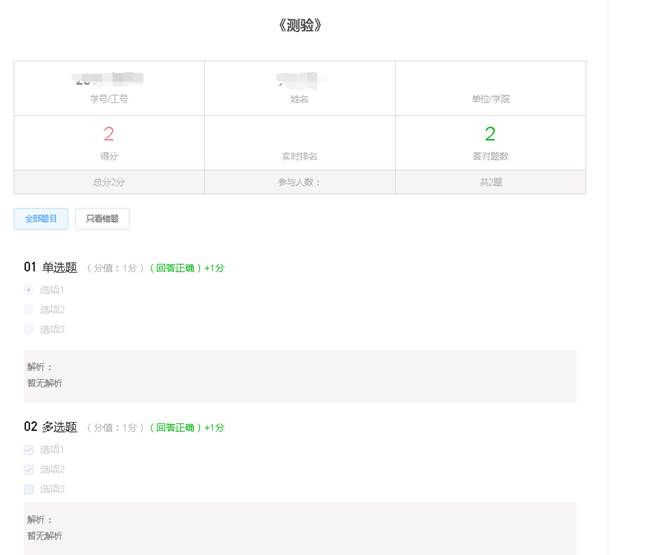This screenshot has height=555, width=651.
Task: Toggle checkbox 选项1 in question 02
Action: [29, 450]
